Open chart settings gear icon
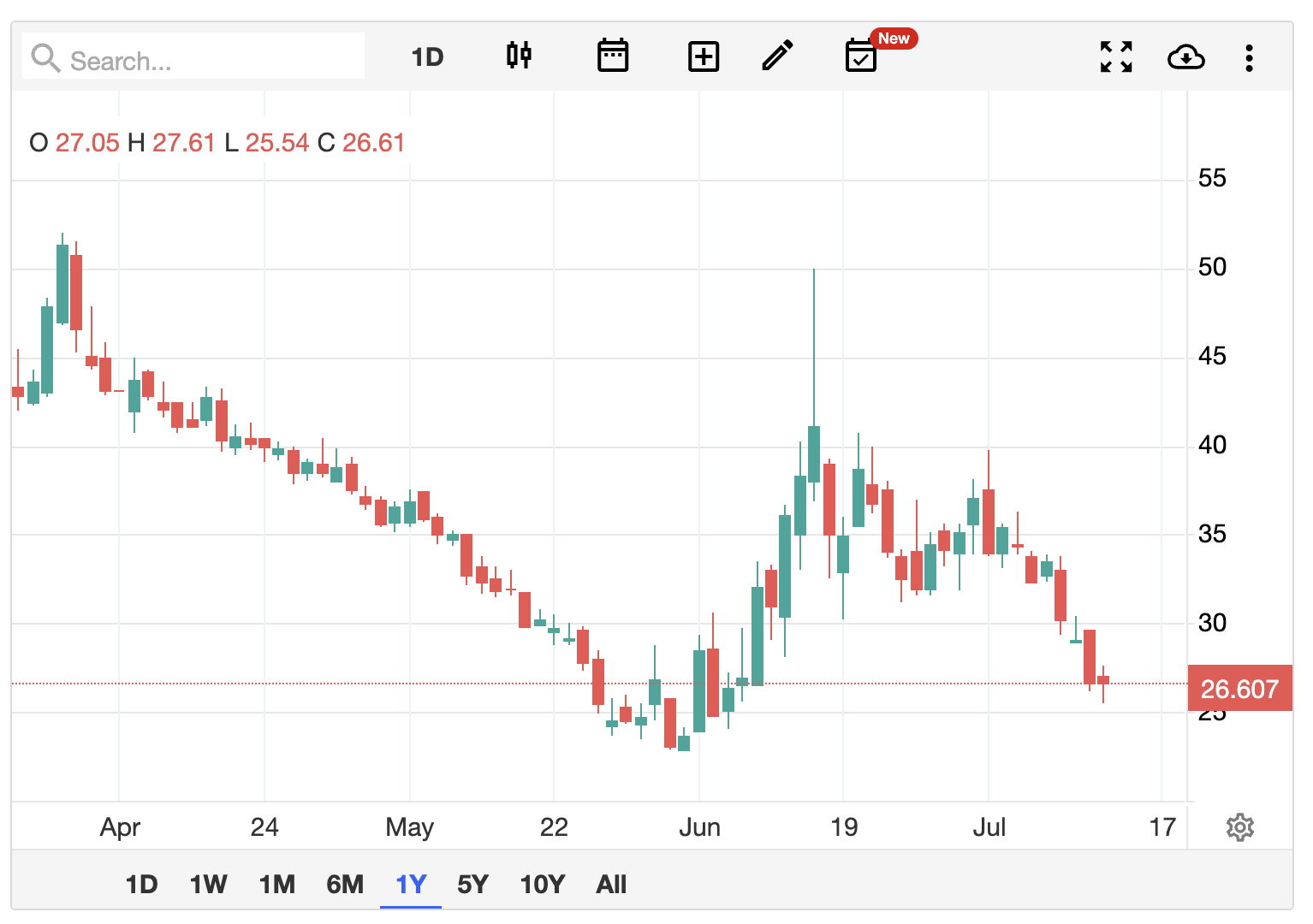This screenshot has width=1313, height=924. 1240,827
